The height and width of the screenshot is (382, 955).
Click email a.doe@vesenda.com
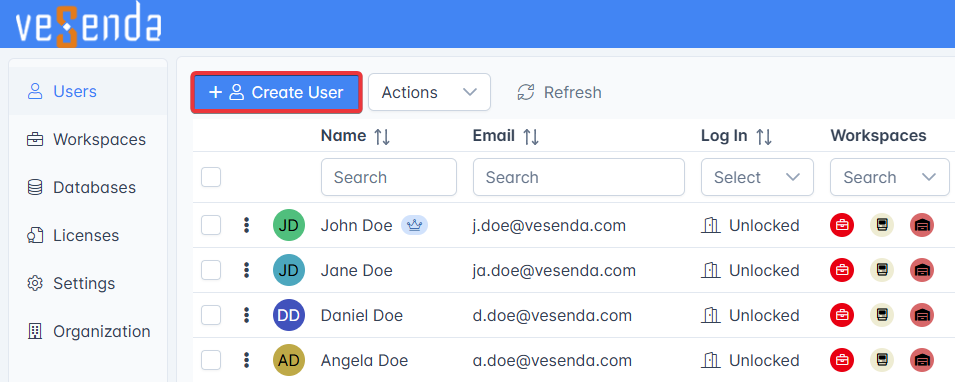pos(552,360)
